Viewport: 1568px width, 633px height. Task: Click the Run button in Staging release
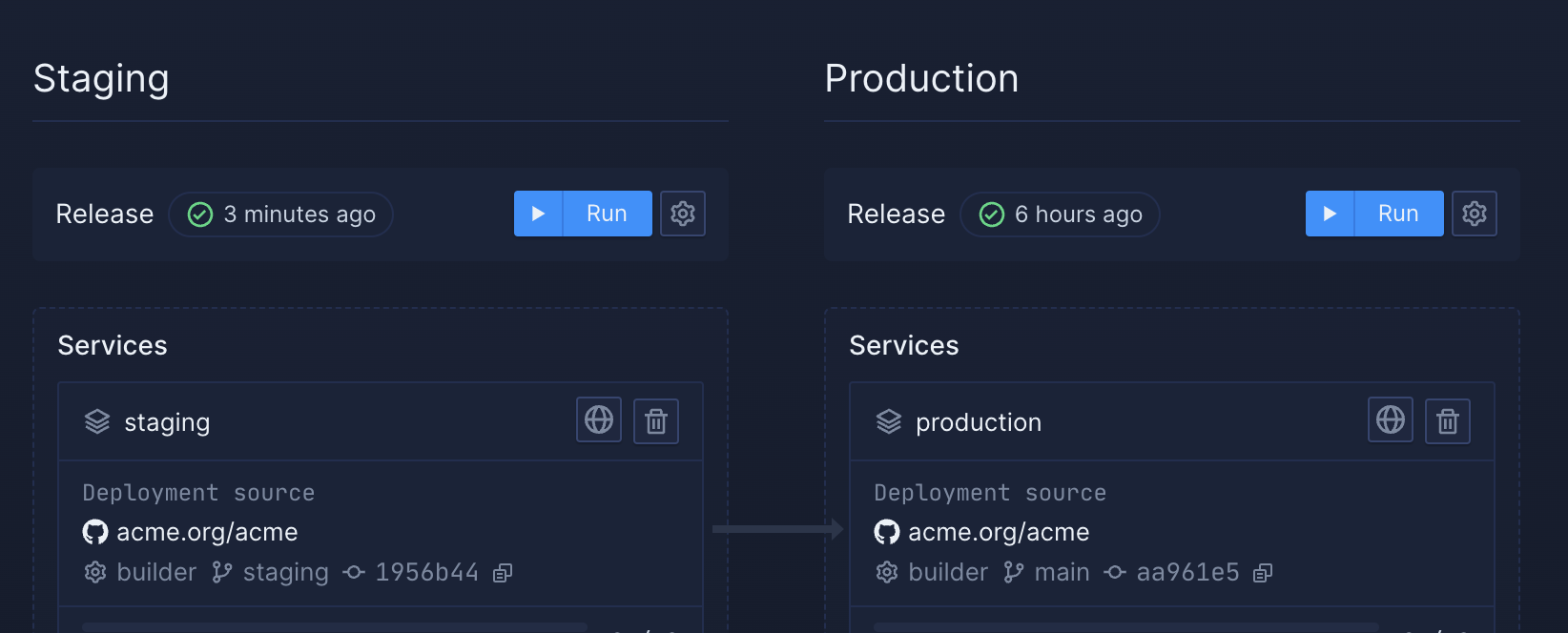583,214
